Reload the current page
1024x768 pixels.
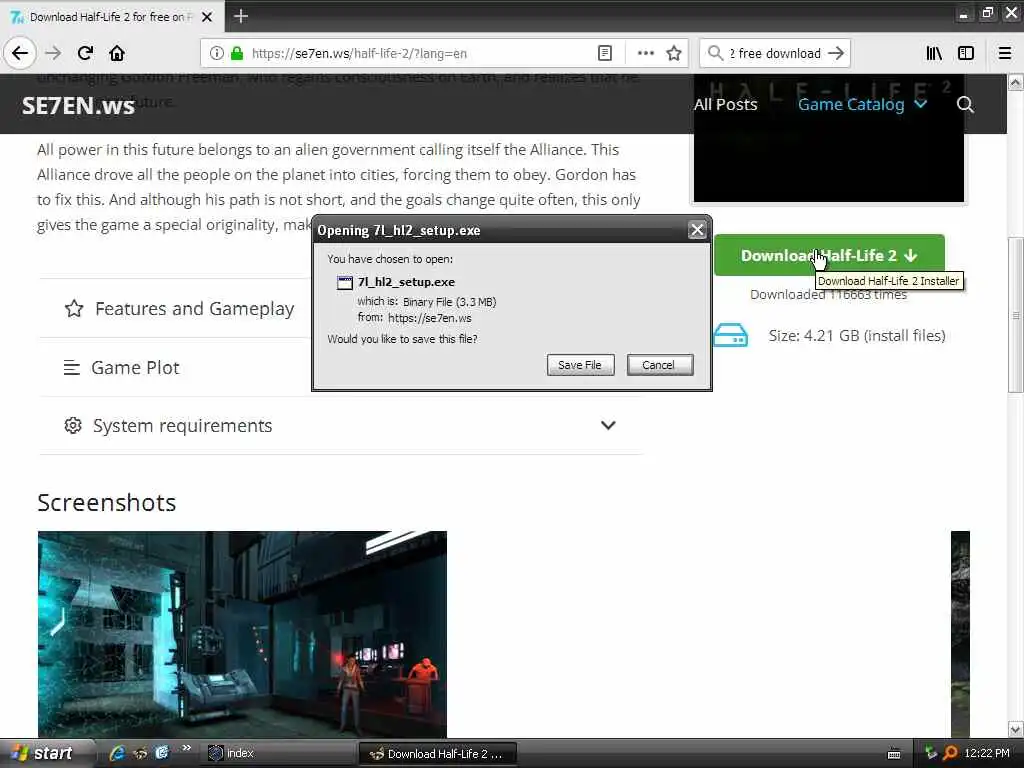(85, 53)
